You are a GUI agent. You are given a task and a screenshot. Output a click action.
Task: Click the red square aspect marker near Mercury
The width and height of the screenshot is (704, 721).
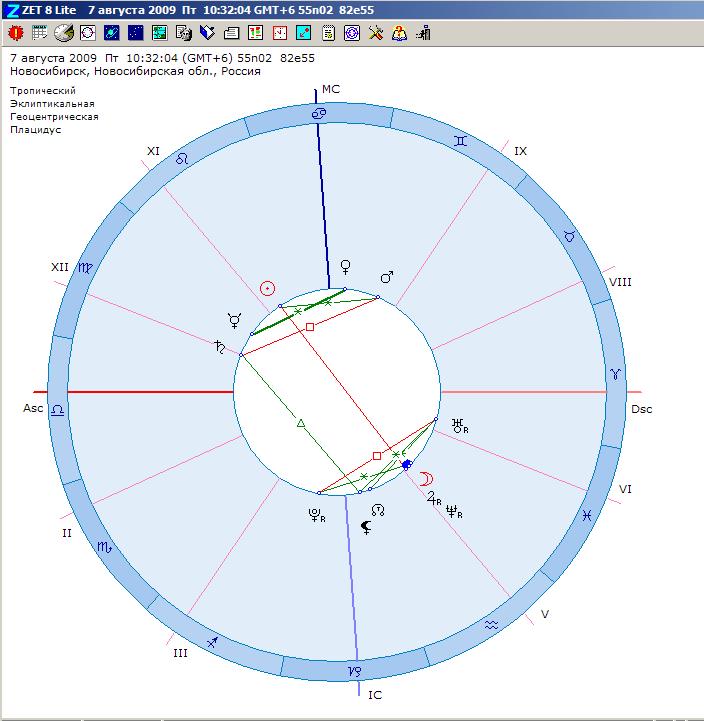(310, 327)
